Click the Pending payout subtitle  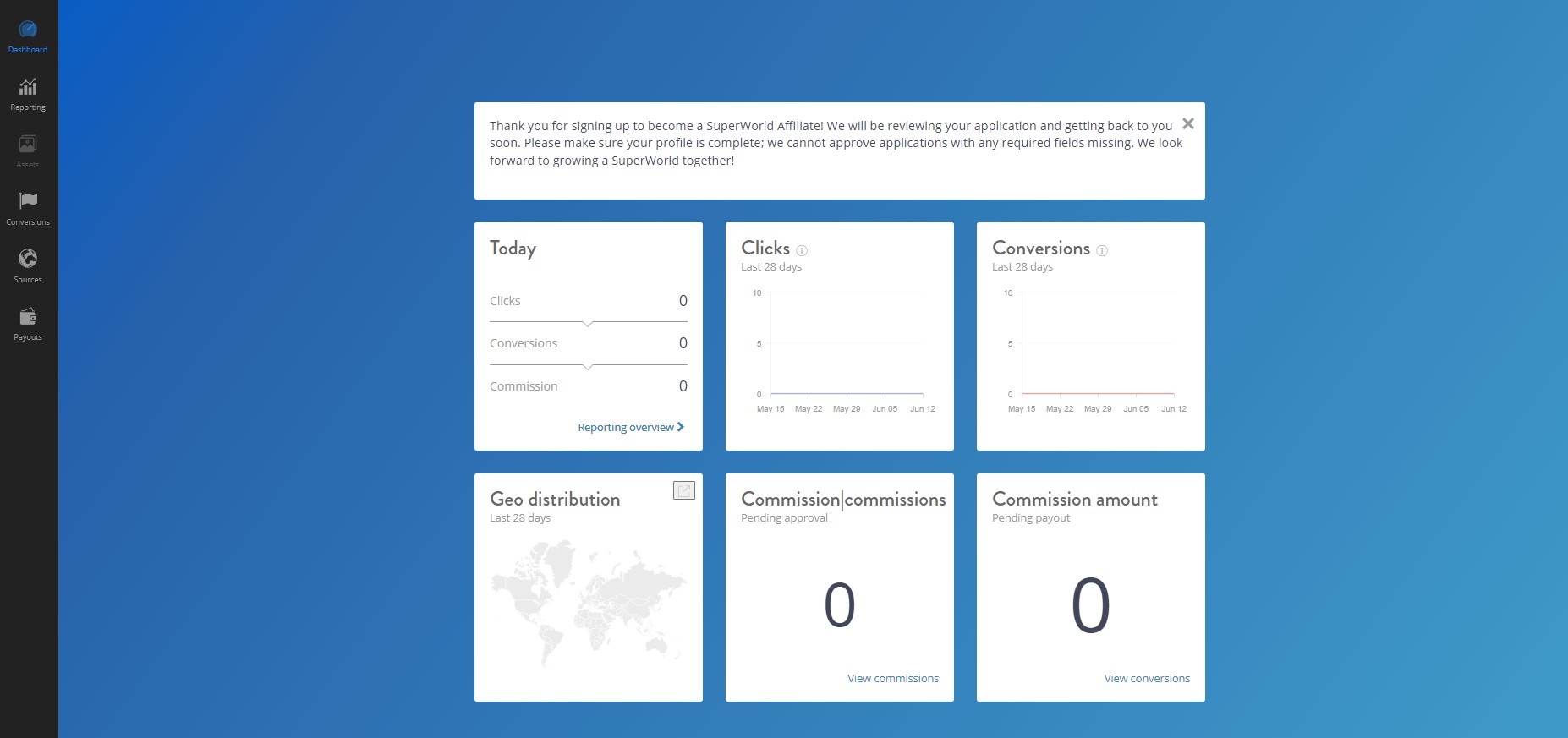point(1031,518)
